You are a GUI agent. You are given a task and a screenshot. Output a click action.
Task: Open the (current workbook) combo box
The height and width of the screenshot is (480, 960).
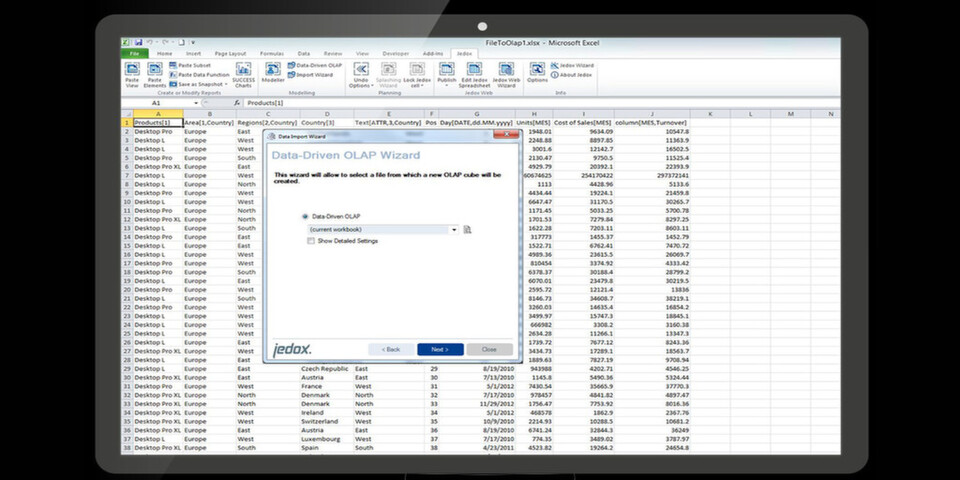point(383,230)
